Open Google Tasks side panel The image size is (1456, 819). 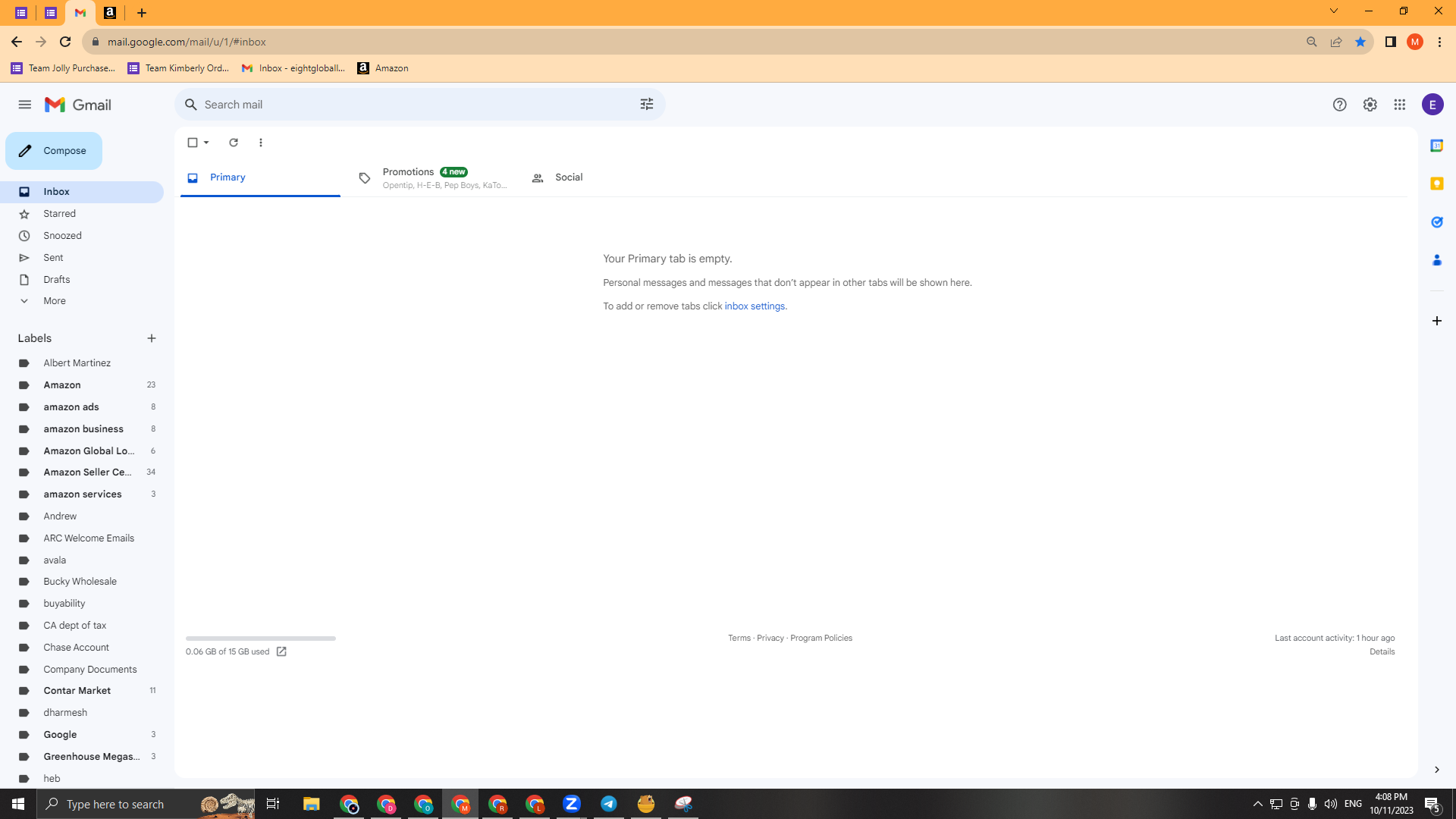click(x=1436, y=222)
